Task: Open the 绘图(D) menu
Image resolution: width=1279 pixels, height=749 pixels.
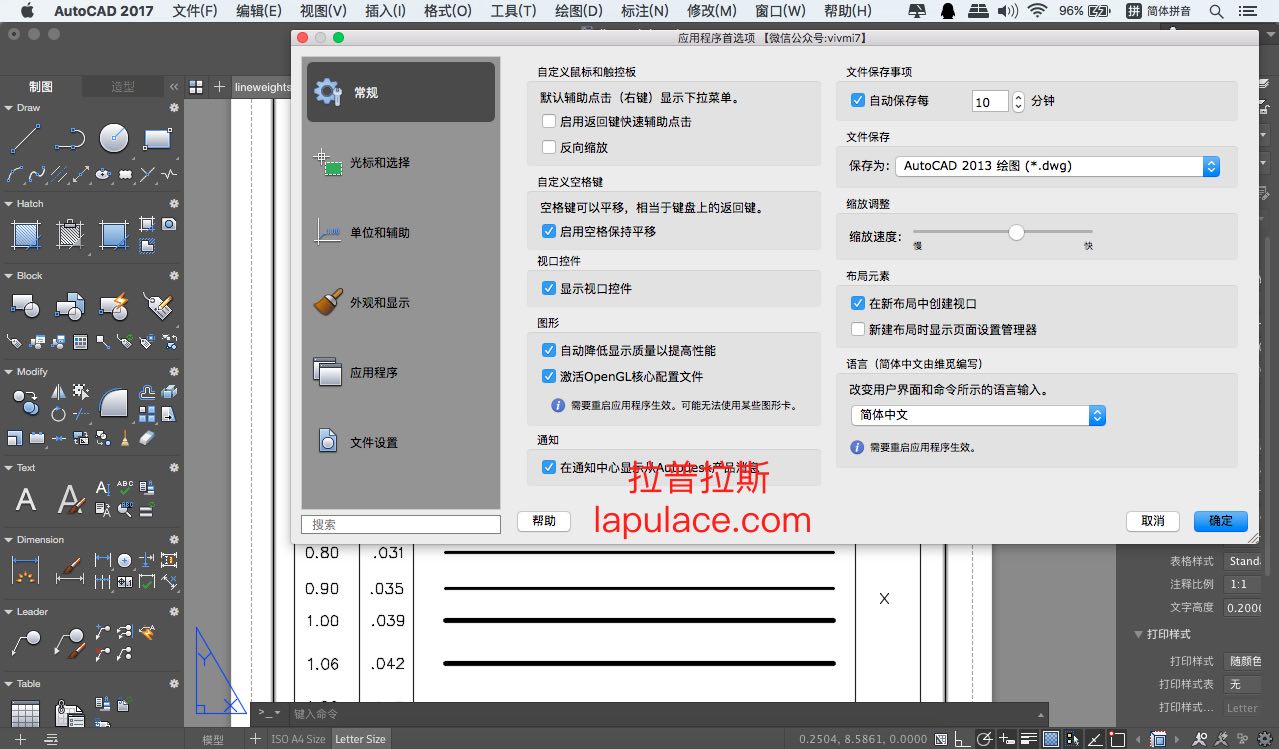Action: click(x=578, y=11)
